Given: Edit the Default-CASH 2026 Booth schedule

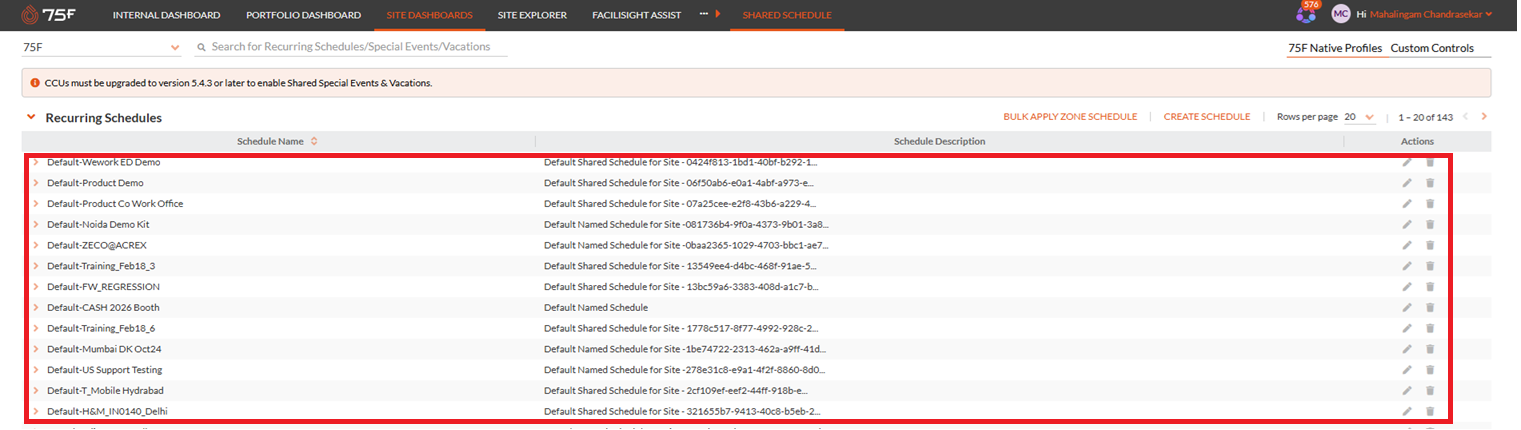Looking at the screenshot, I should point(1407,307).
